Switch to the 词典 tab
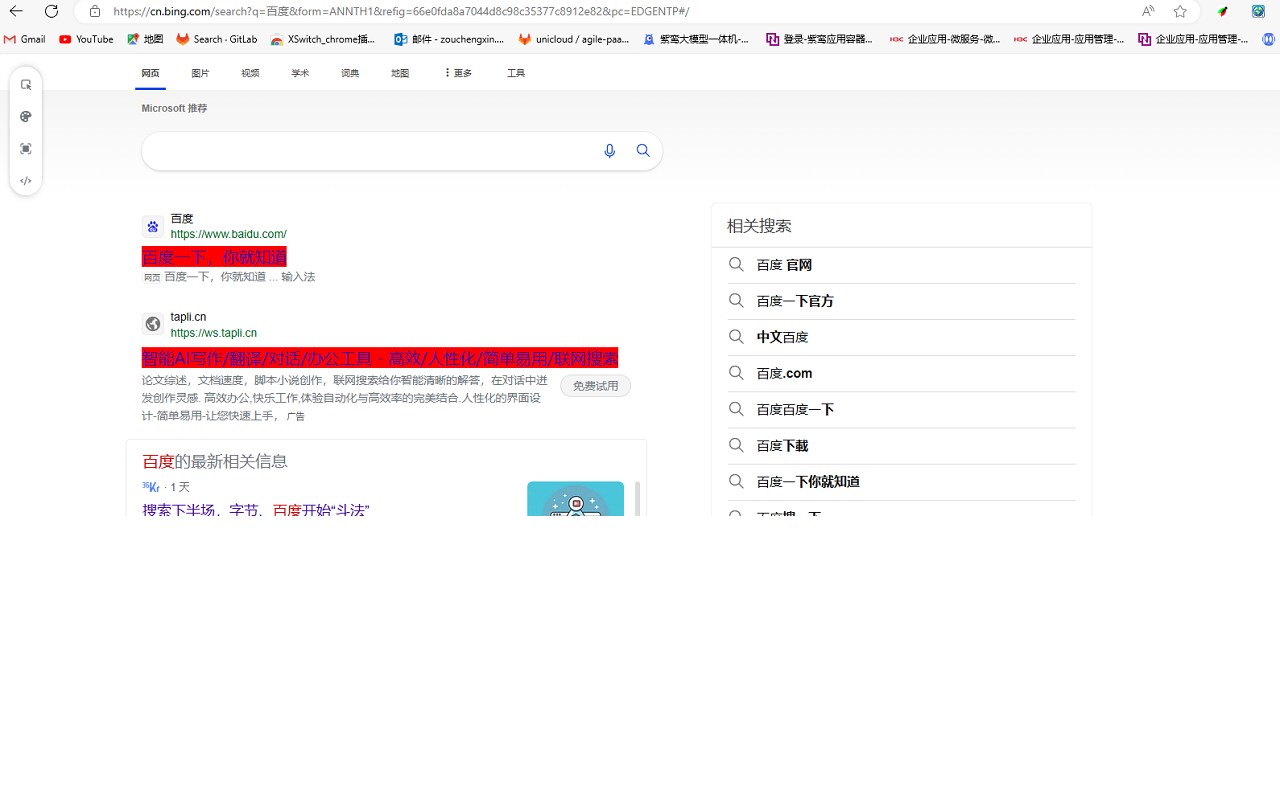The width and height of the screenshot is (1280, 800). (x=350, y=73)
